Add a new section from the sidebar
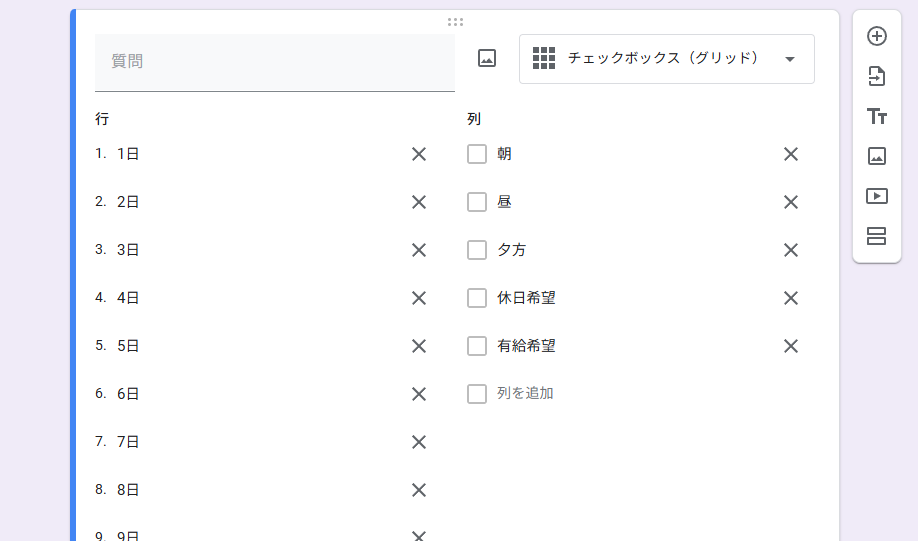 coord(877,236)
